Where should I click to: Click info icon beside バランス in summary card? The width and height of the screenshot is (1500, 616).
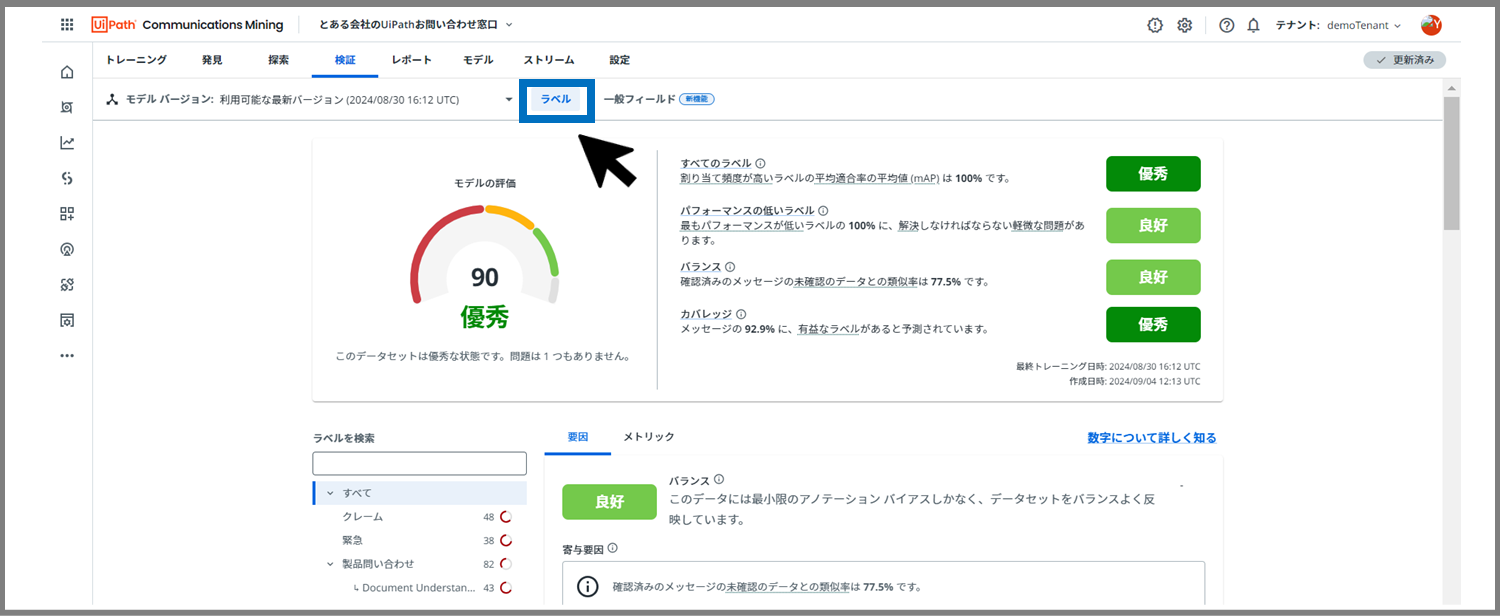730,267
